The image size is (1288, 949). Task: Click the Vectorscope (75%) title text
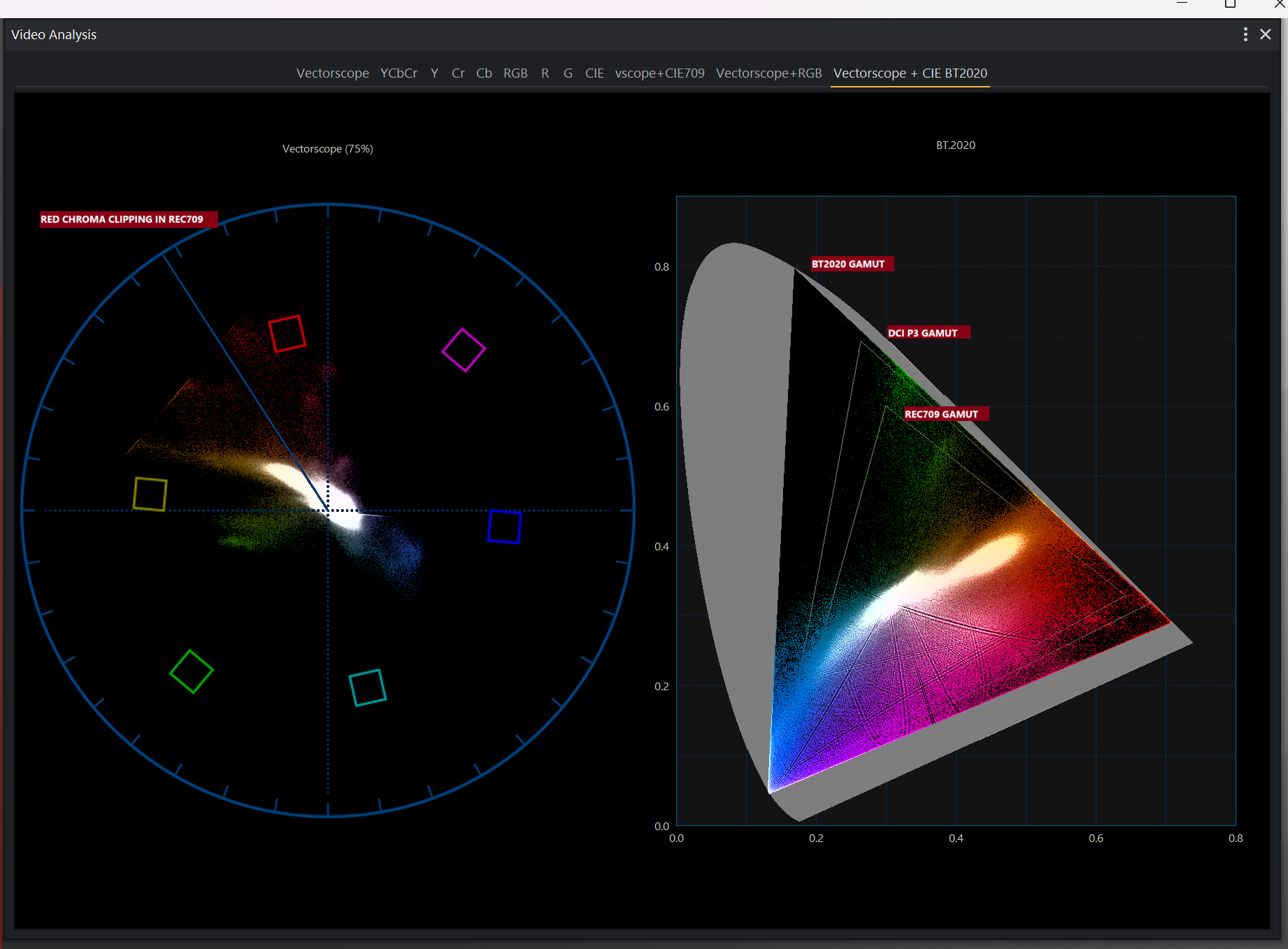click(327, 148)
